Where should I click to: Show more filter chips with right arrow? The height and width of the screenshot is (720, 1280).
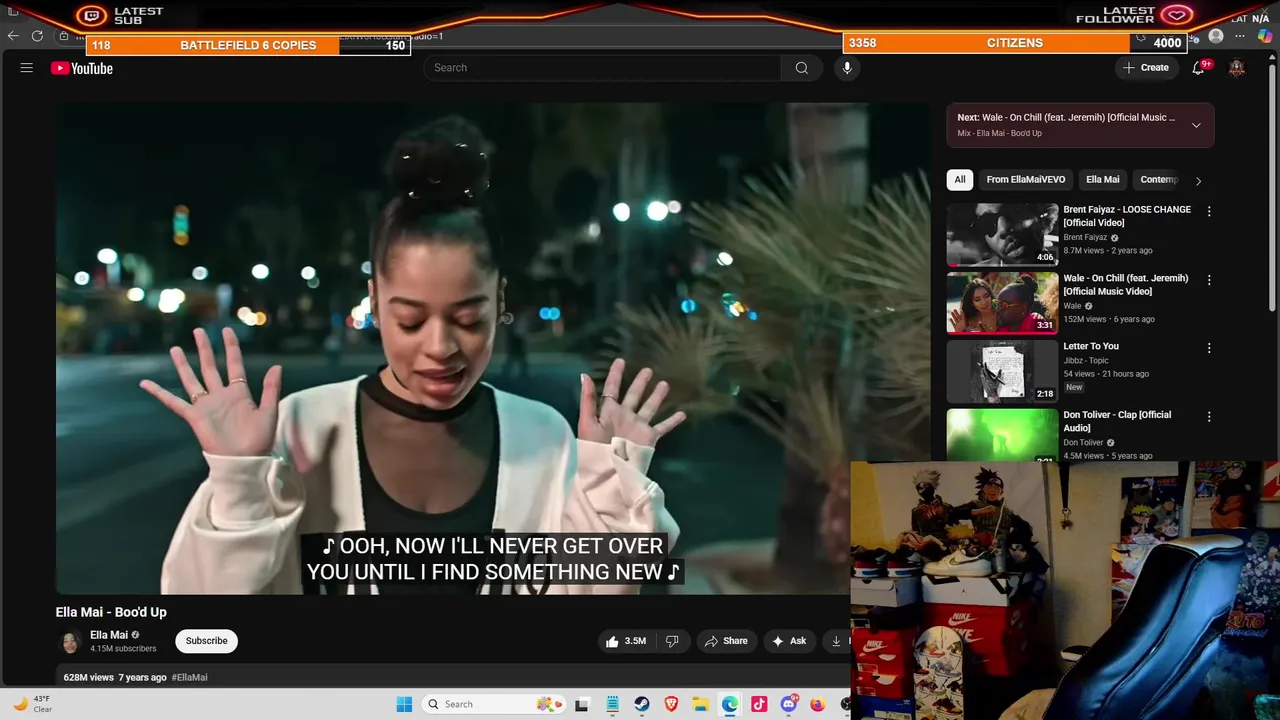click(1198, 181)
